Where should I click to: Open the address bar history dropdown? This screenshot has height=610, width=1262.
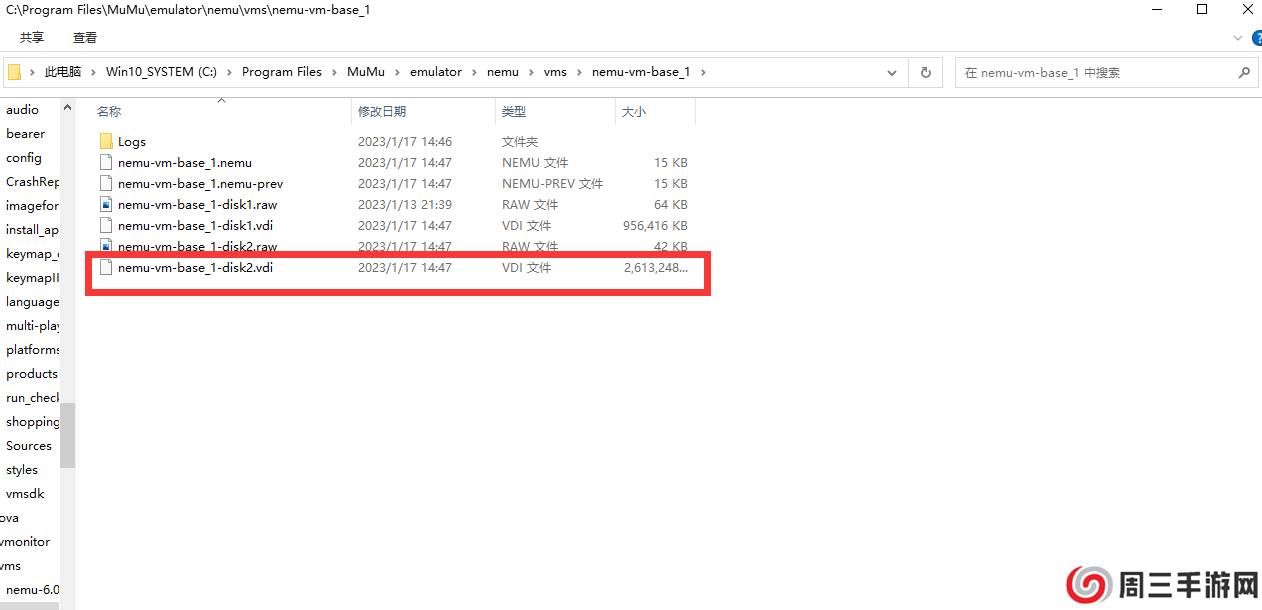point(892,73)
